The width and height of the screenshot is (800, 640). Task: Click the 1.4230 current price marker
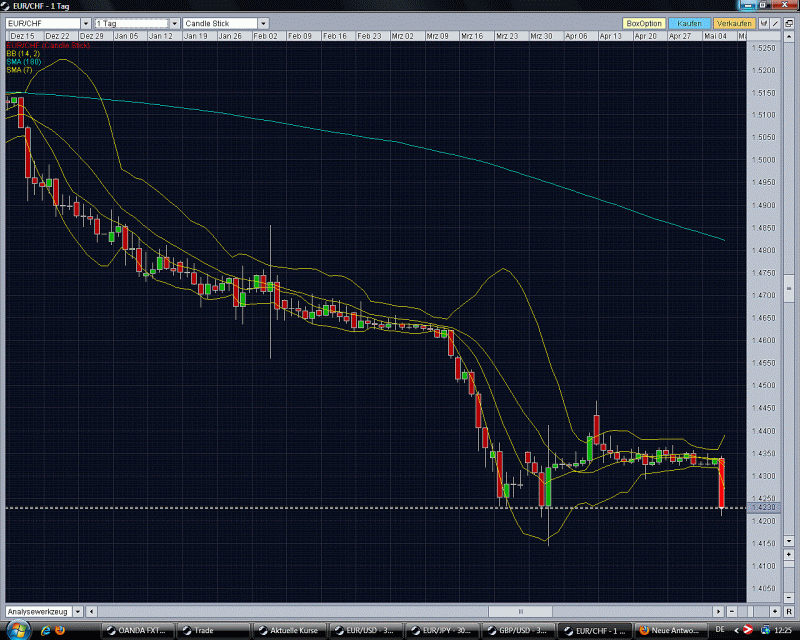click(763, 507)
